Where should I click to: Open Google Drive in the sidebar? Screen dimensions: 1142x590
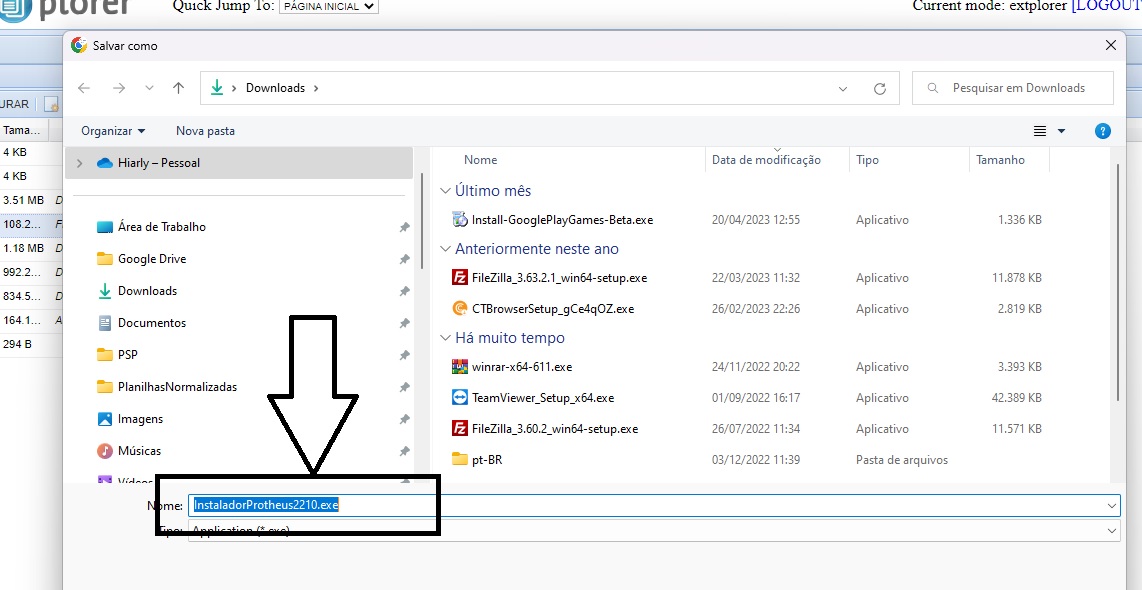(151, 259)
